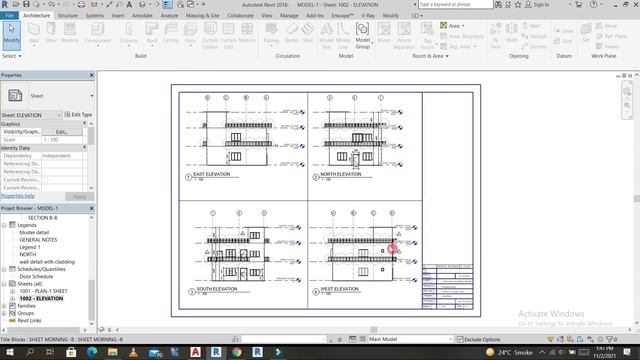Click the Shaft opening tool icon
Screen dimensions: 640x360
click(x=511, y=29)
